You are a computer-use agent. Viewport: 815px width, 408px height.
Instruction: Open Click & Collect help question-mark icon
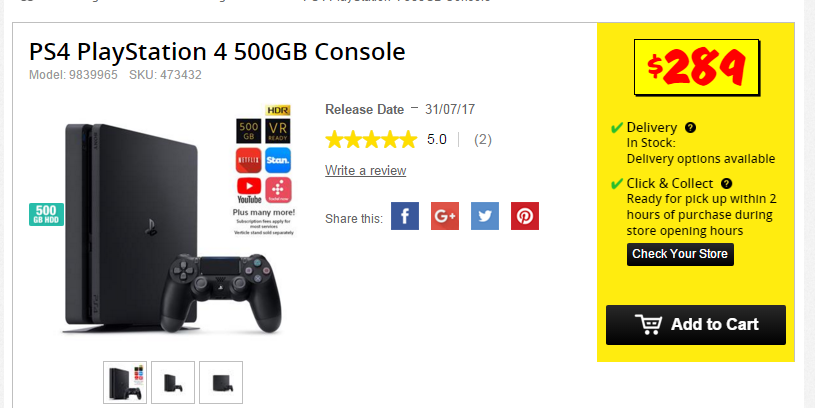coord(727,183)
